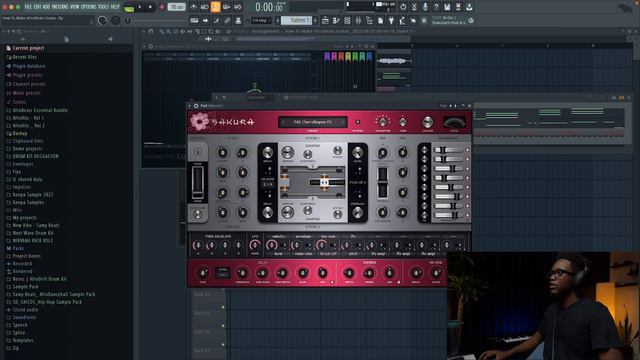The height and width of the screenshot is (360, 640).
Task: Toggle the LED beside the bottom harmonic slider
Action: [x=467, y=215]
